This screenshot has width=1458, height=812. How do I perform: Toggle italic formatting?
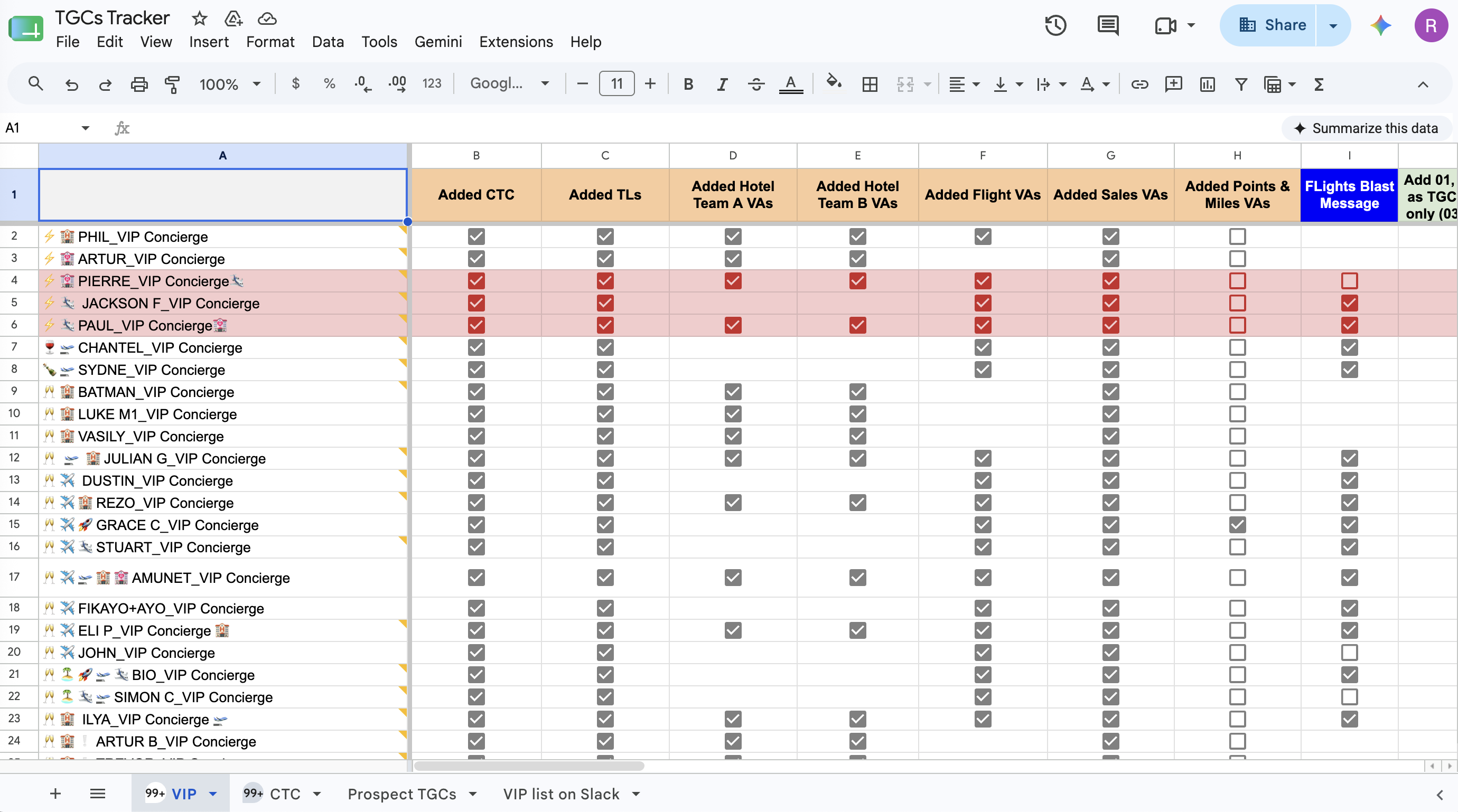722,84
